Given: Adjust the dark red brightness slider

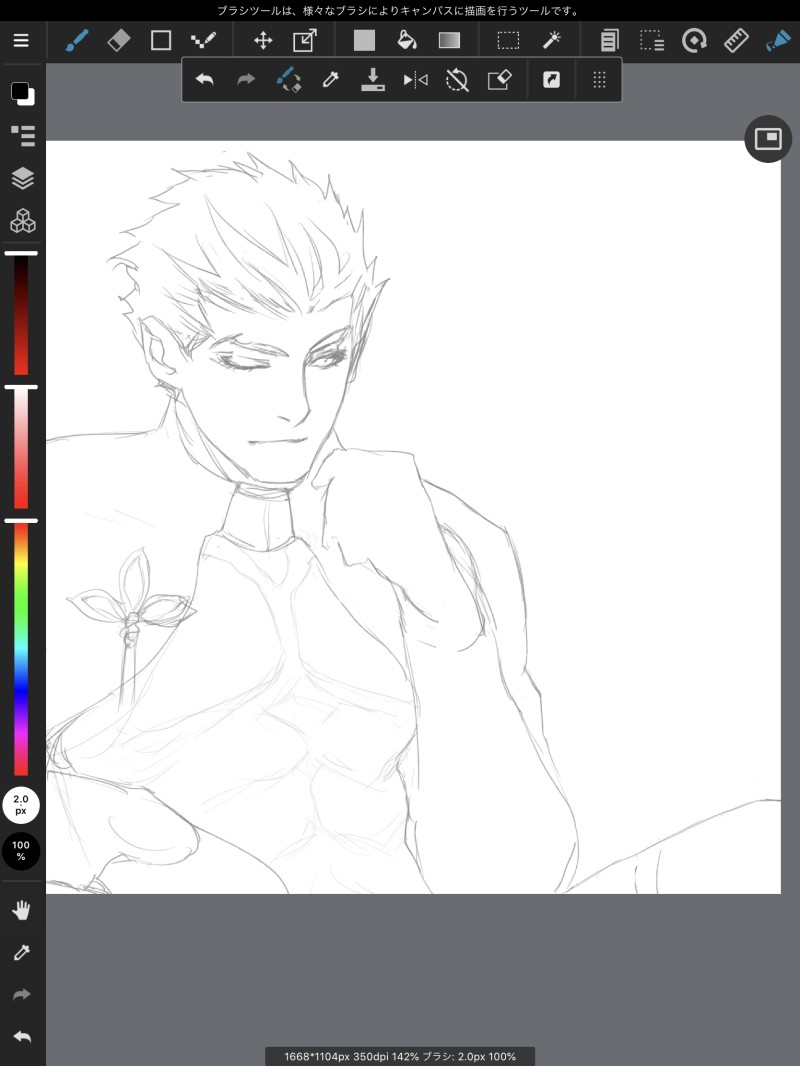Looking at the screenshot, I should click(x=21, y=313).
